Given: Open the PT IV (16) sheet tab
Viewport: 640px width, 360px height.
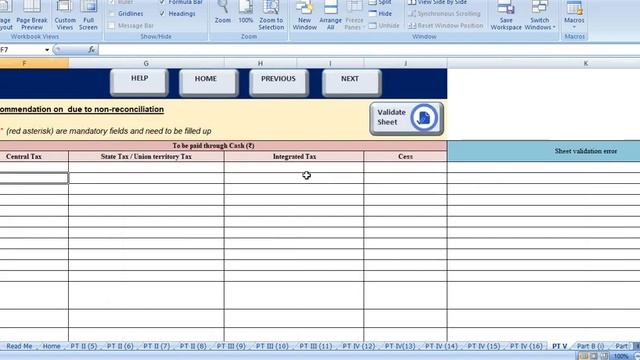Looking at the screenshot, I should click(x=526, y=346).
